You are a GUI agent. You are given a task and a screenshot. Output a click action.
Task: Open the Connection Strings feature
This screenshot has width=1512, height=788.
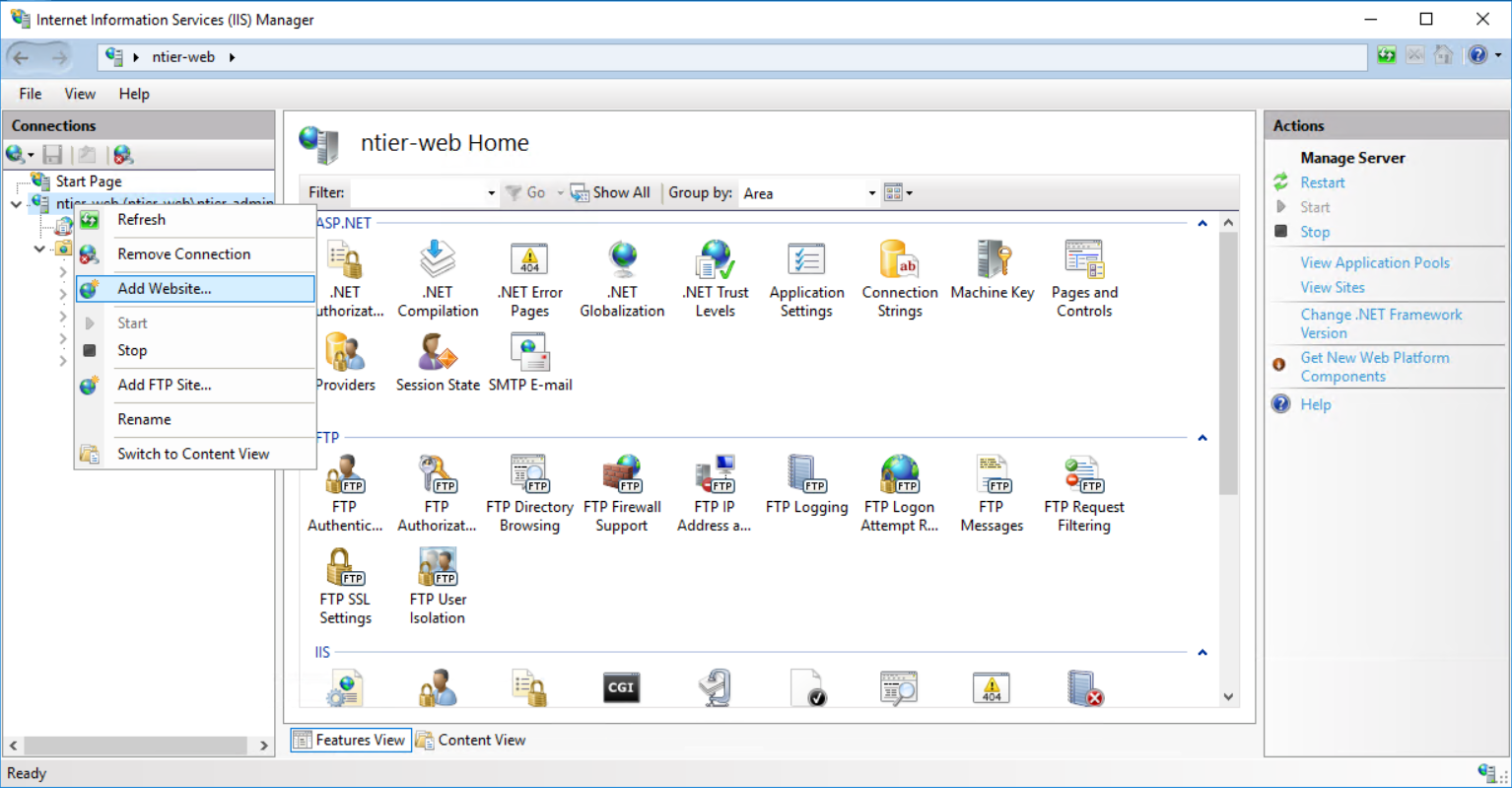click(898, 276)
